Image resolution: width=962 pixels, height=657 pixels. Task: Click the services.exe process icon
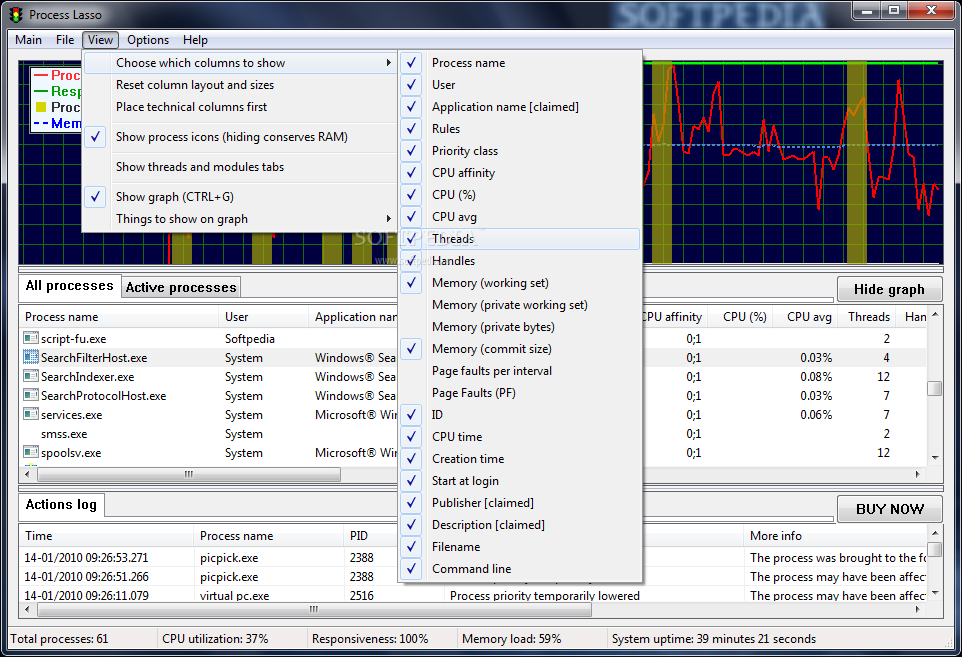coord(31,415)
